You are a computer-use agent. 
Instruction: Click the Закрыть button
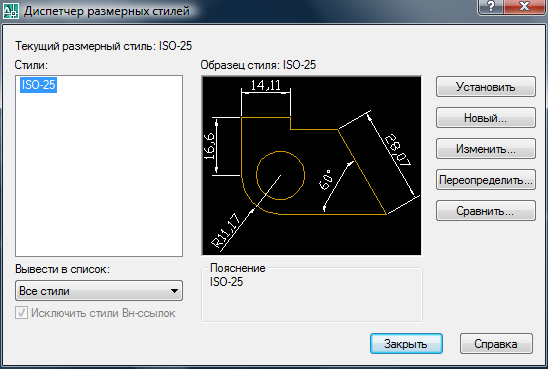[406, 343]
